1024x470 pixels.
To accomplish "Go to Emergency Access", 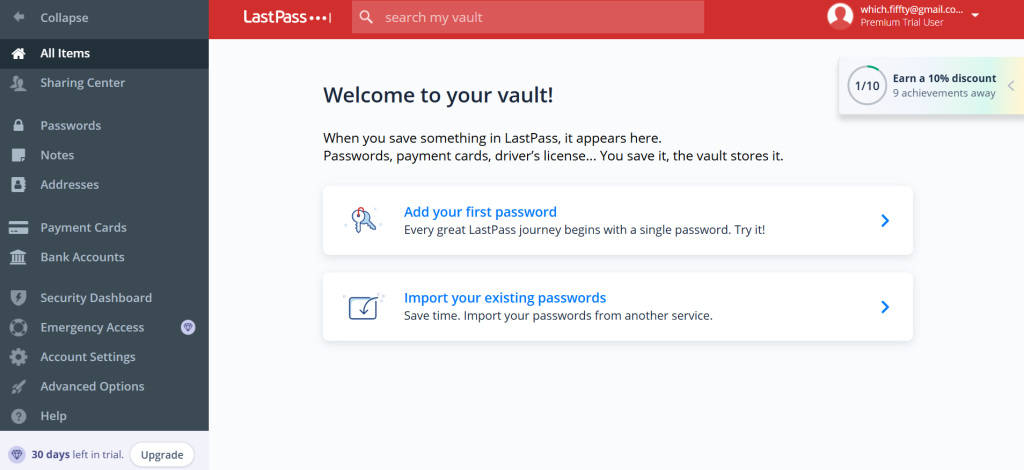I will tap(92, 328).
